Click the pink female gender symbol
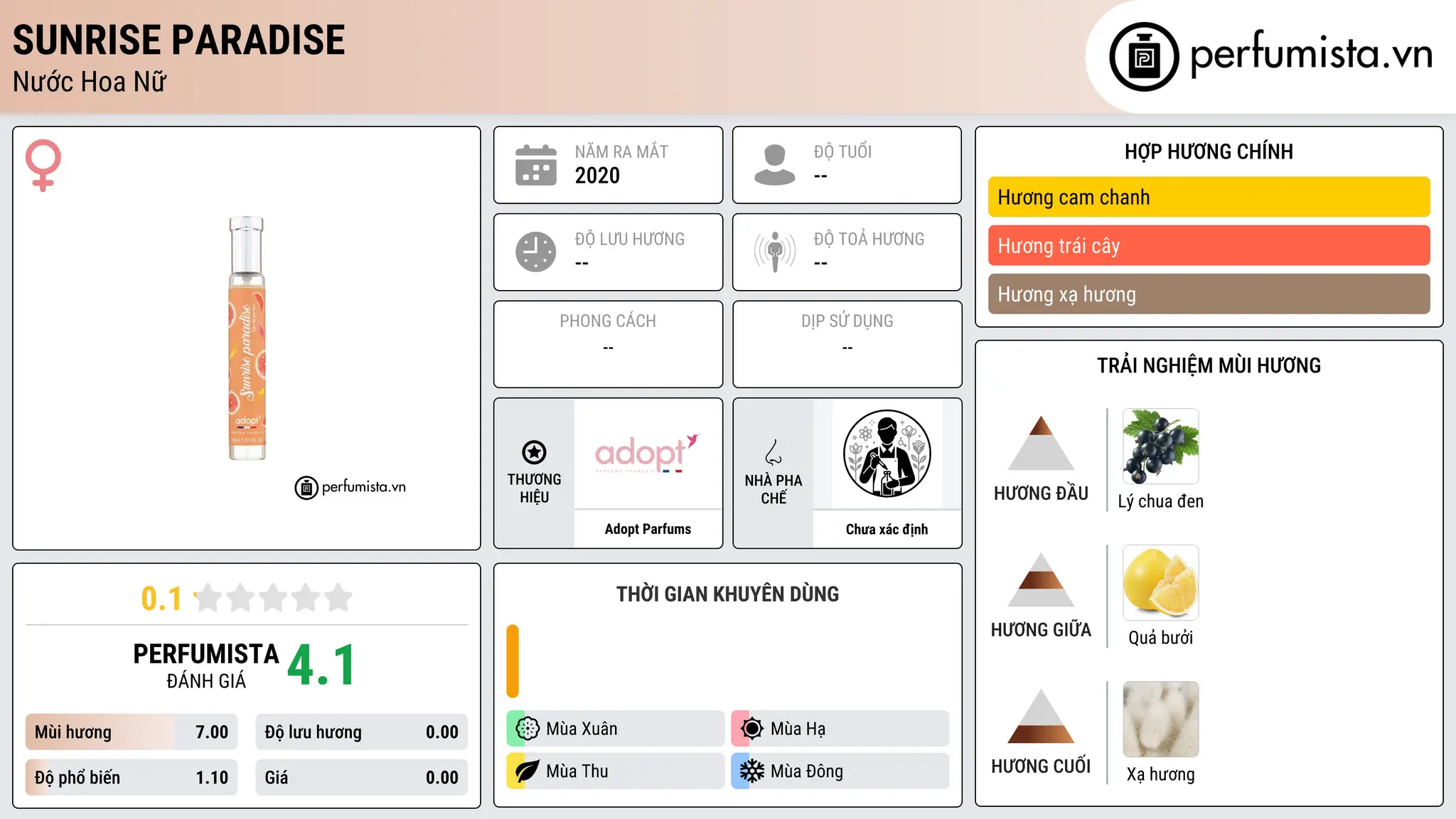The width and height of the screenshot is (1456, 819). point(43,165)
